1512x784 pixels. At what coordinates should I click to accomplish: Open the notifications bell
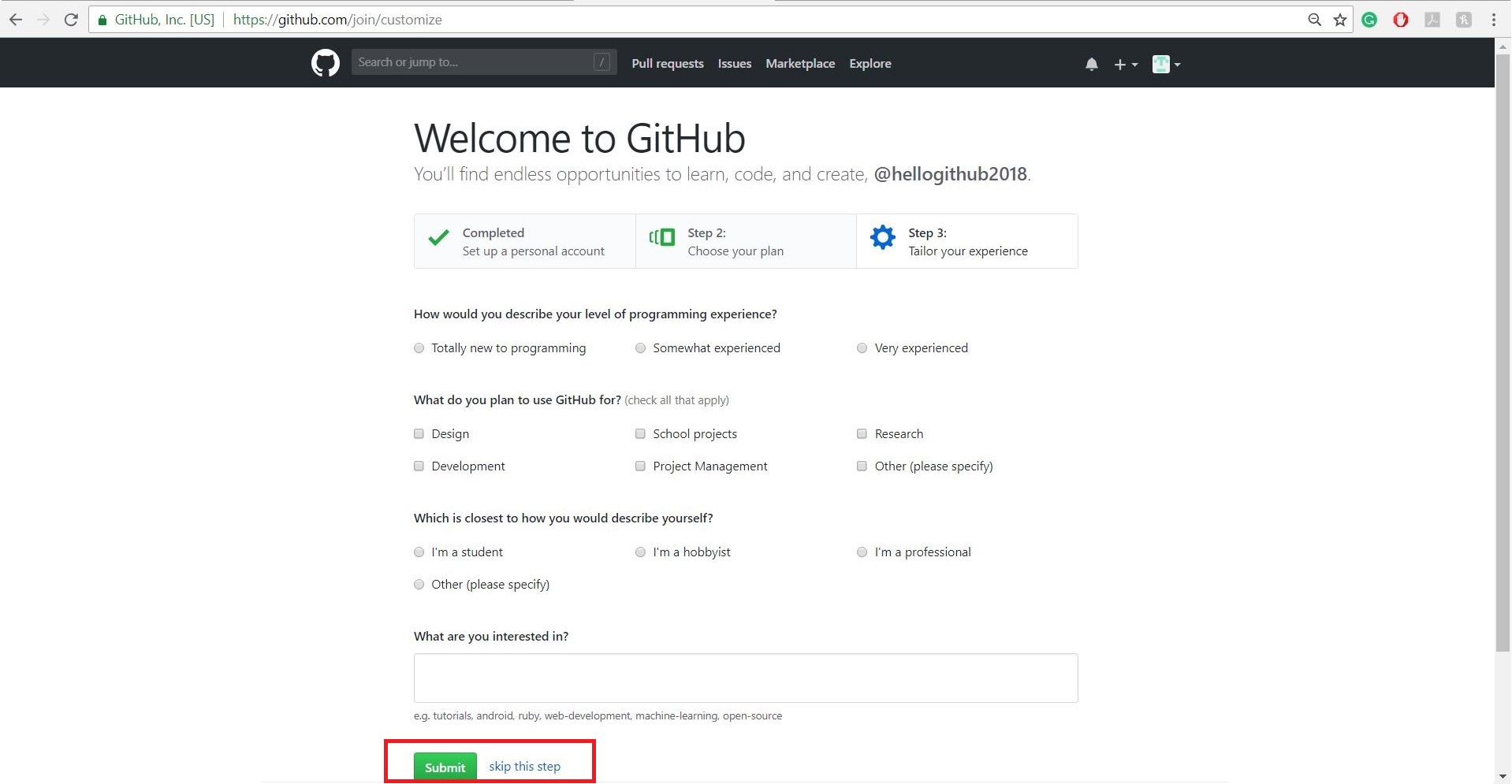pyautogui.click(x=1091, y=65)
